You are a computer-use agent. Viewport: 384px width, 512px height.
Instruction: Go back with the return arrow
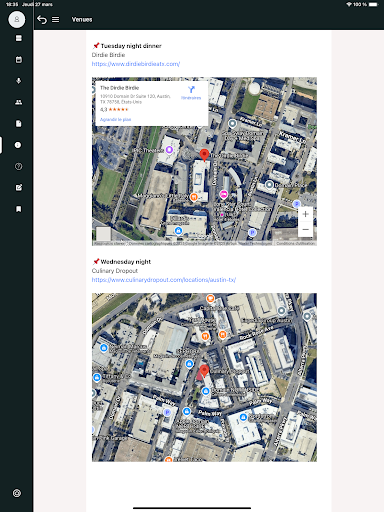point(42,20)
